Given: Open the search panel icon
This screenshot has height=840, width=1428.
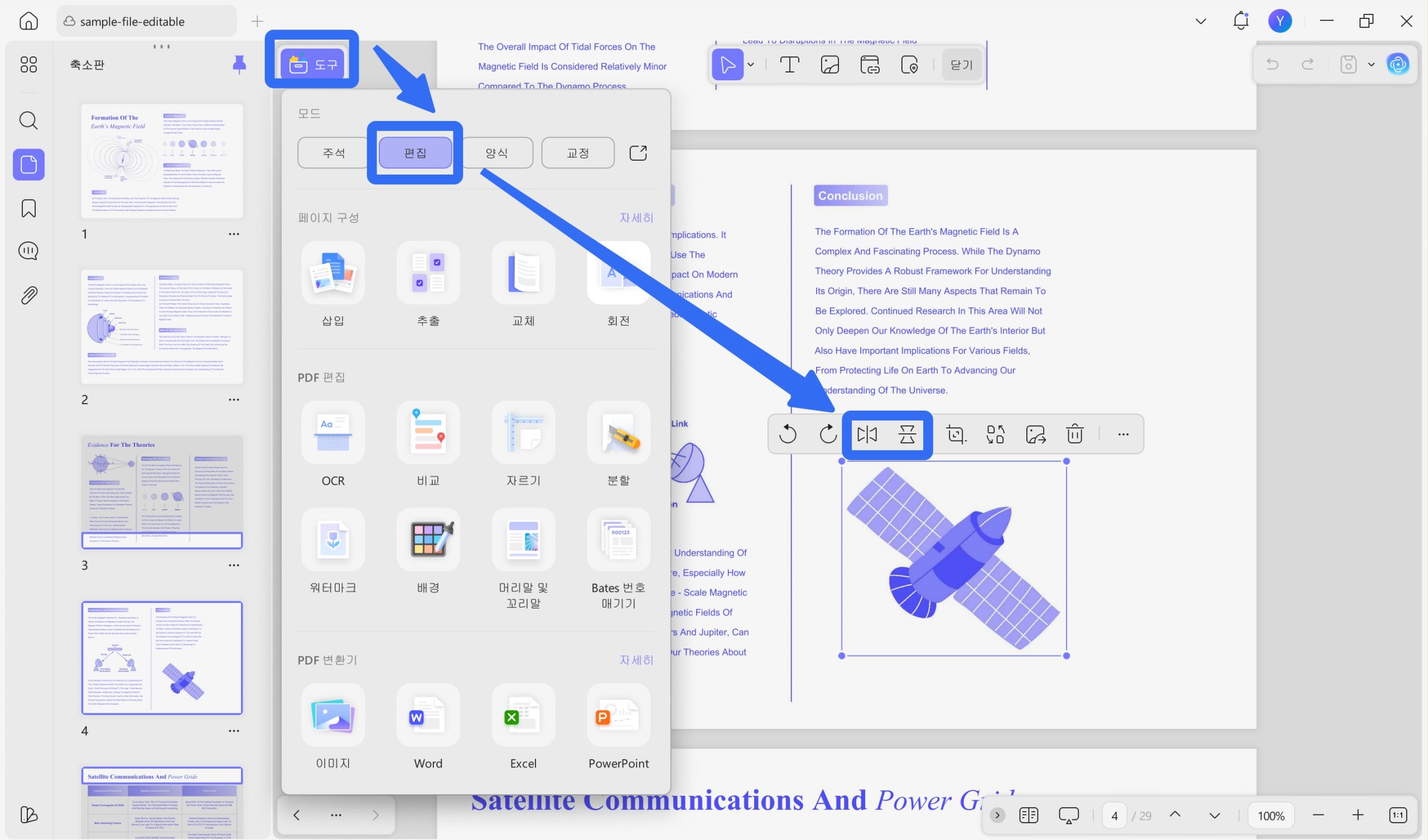Looking at the screenshot, I should (28, 120).
